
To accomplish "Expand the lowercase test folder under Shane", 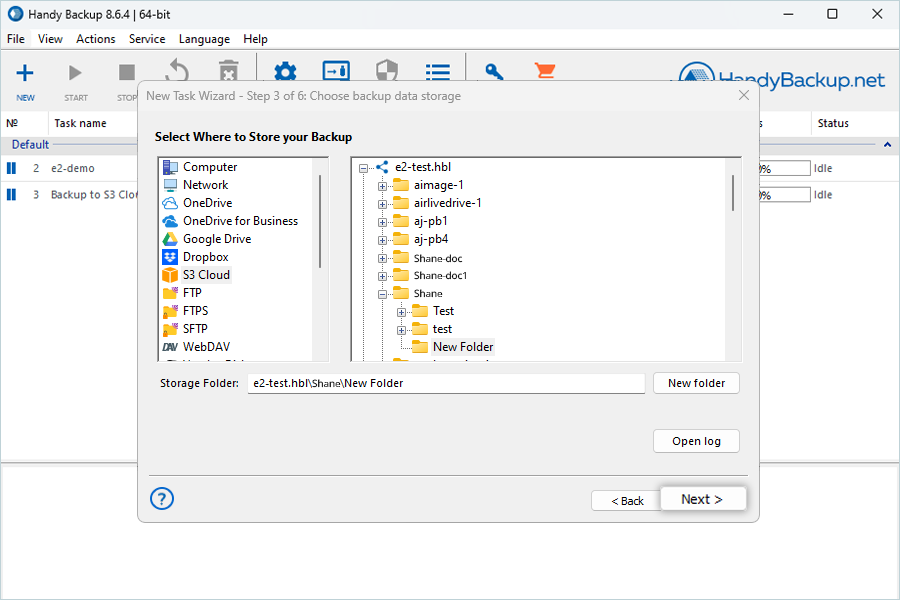I will point(401,330).
